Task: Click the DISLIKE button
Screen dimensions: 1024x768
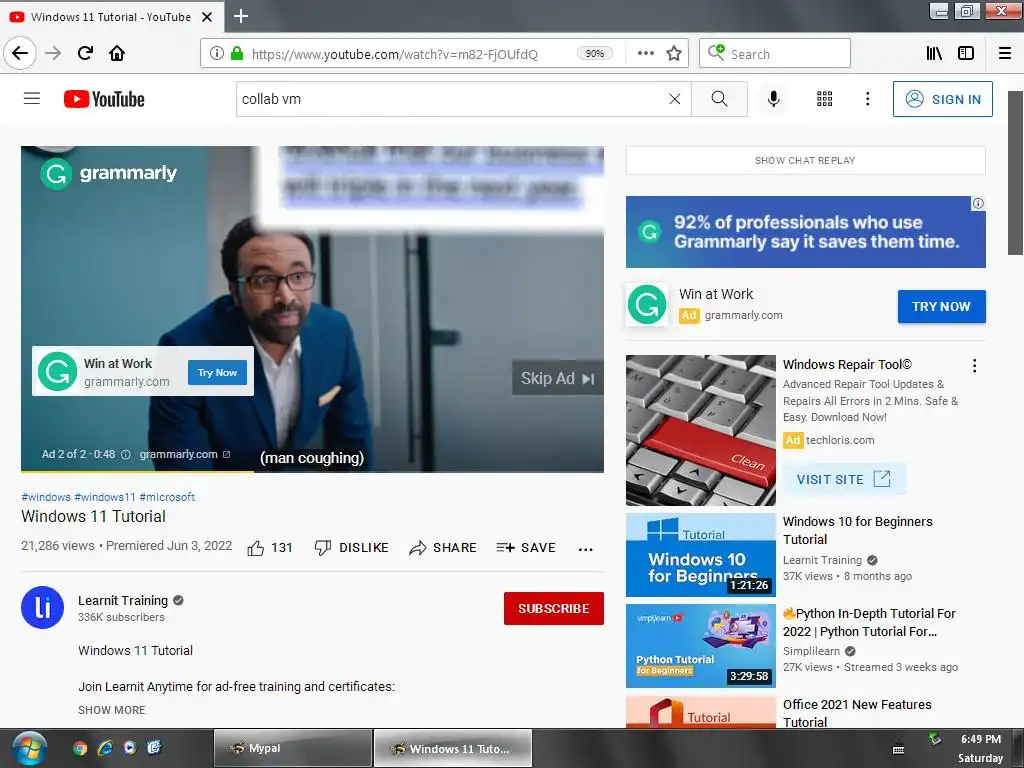Action: point(351,548)
